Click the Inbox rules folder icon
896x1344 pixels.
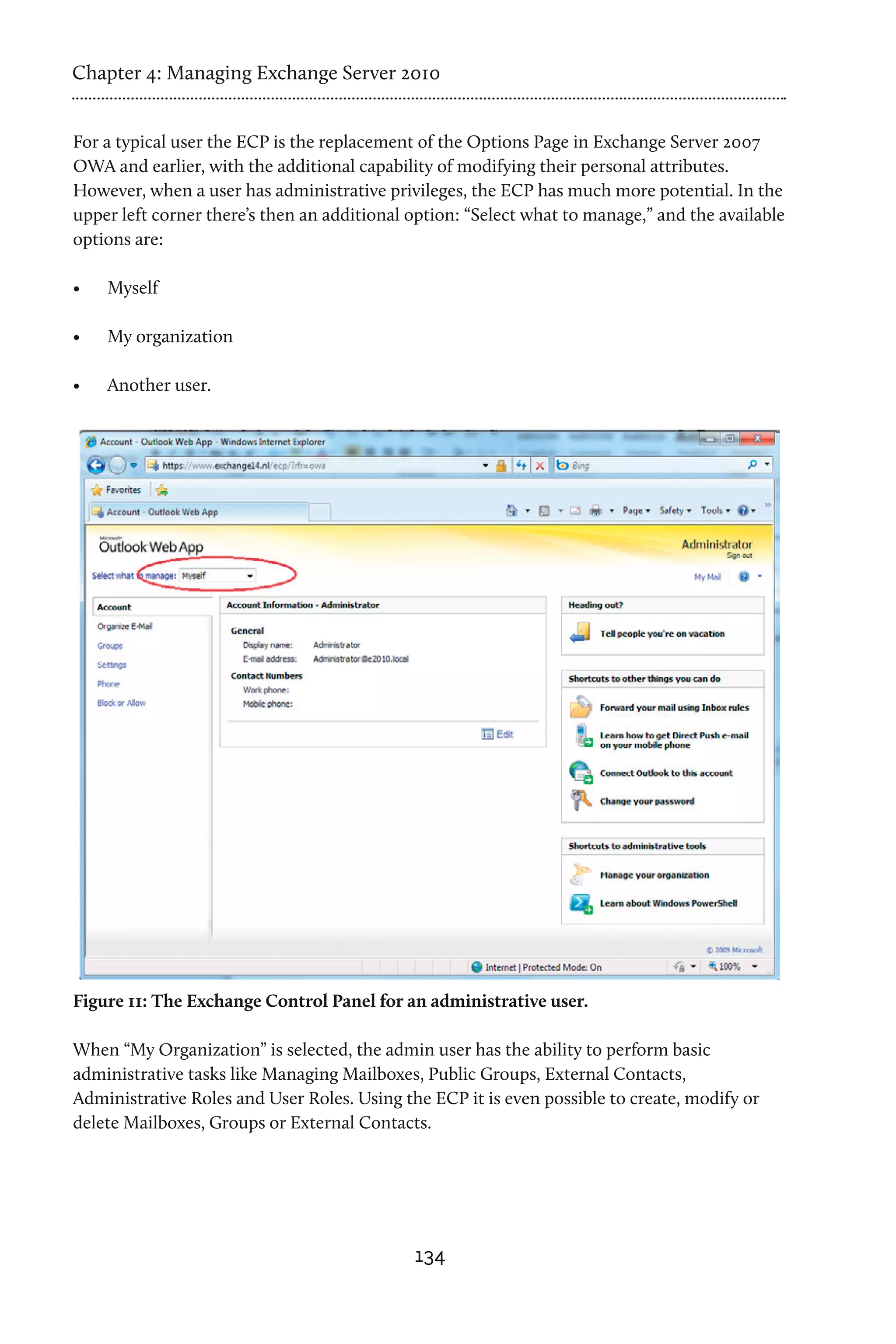580,707
